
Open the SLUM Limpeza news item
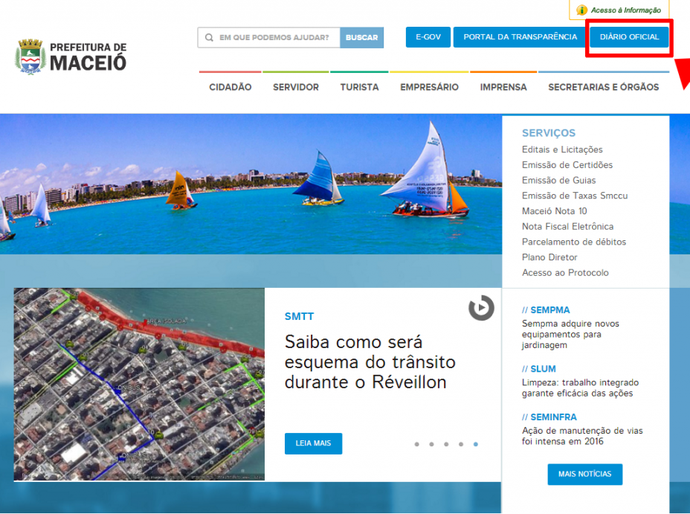coord(580,388)
